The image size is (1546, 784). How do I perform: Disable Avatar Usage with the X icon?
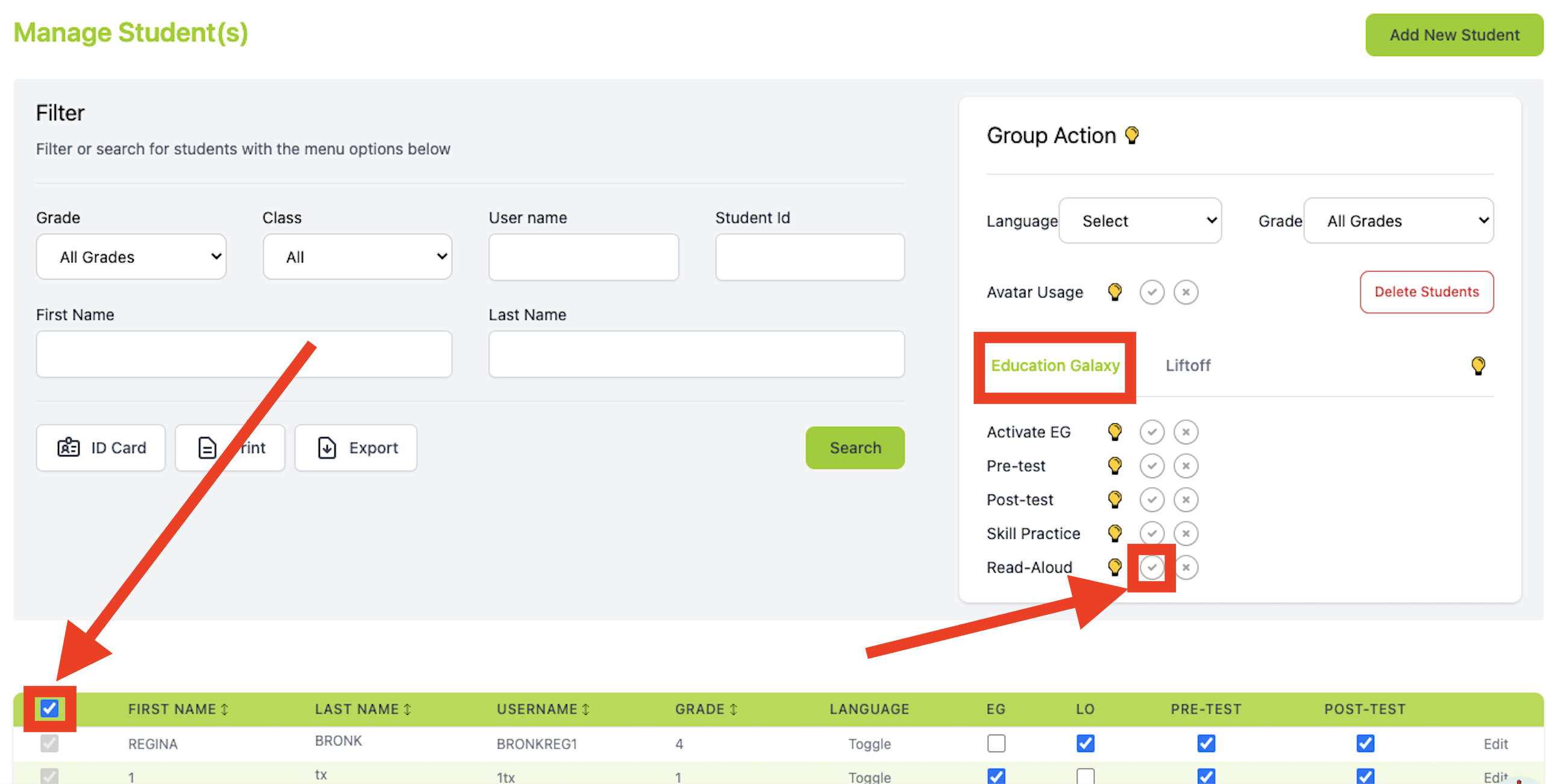tap(1185, 292)
